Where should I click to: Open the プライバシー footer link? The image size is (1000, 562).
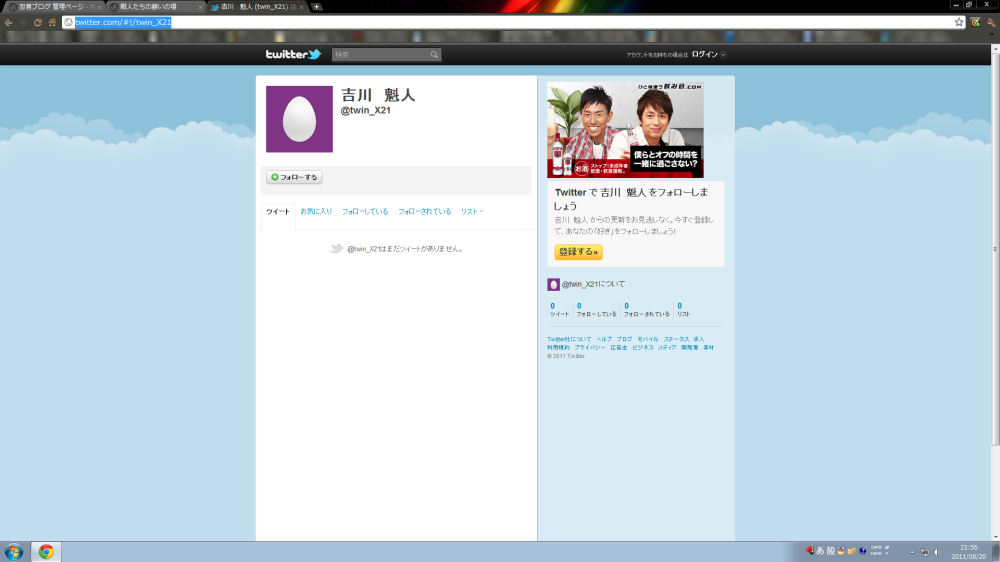tap(589, 348)
